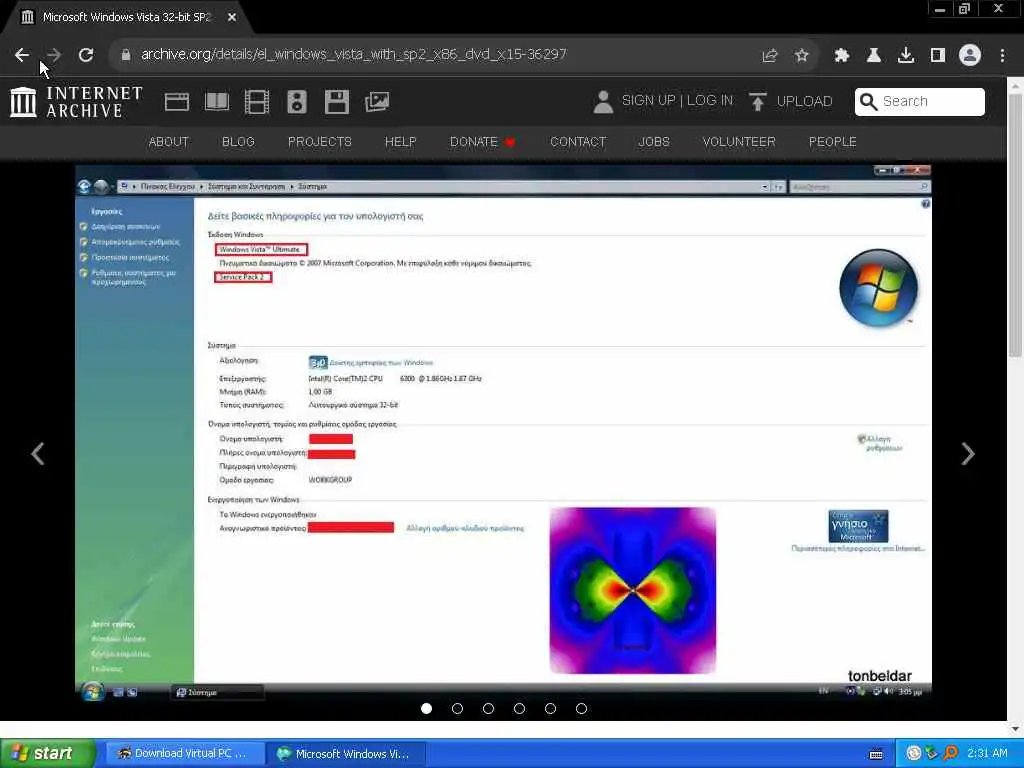Open the PEOPLE menu item
The image size is (1024, 768).
coord(832,142)
